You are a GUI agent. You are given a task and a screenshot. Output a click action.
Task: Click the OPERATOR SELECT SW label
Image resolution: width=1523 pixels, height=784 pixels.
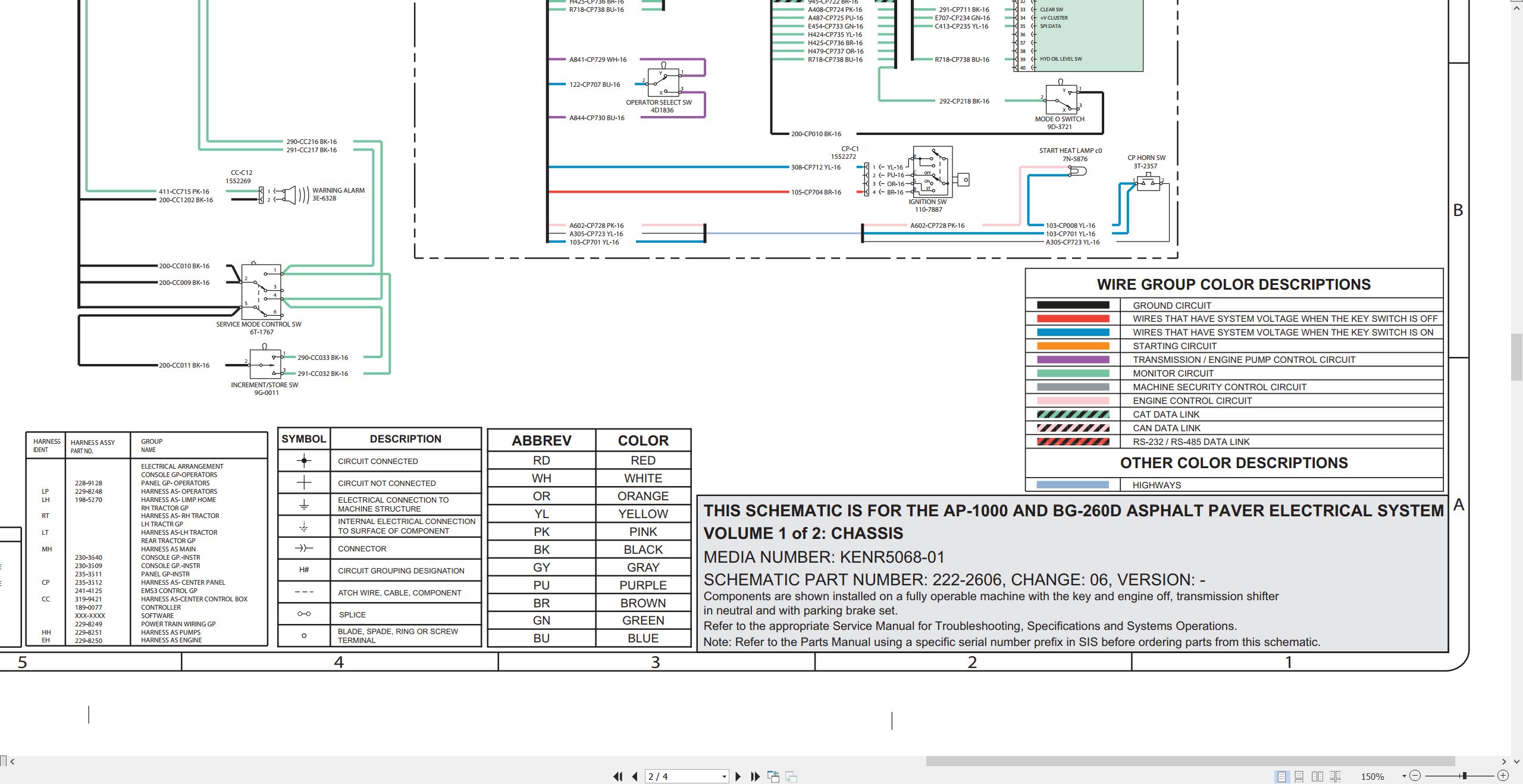tap(659, 102)
